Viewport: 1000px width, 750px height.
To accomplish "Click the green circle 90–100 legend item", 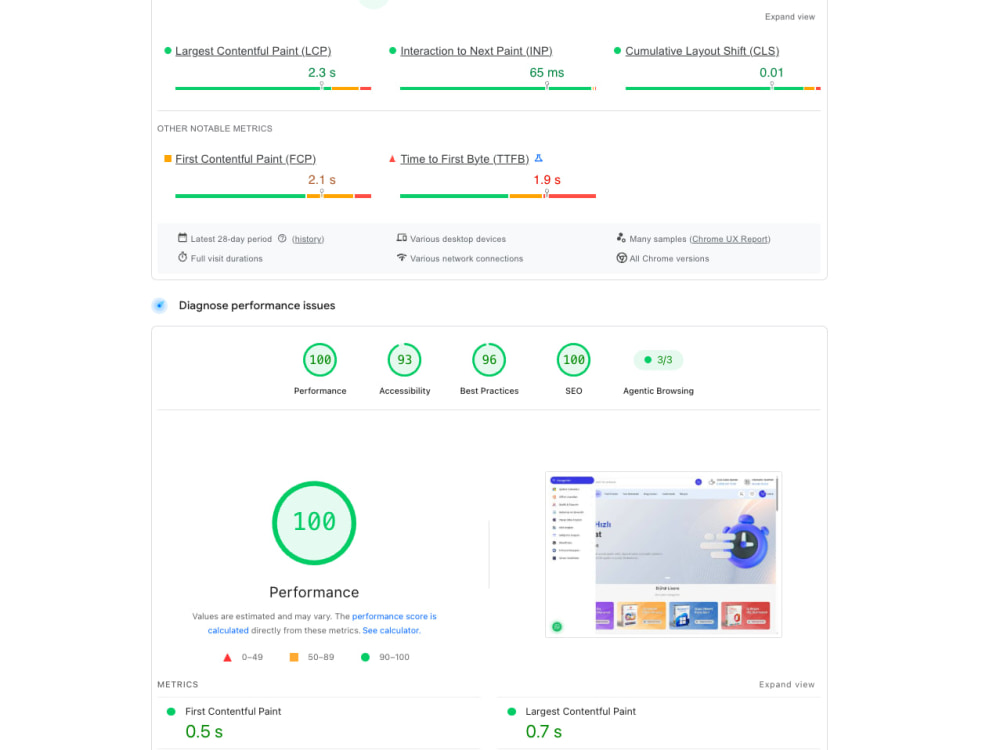I will [385, 657].
